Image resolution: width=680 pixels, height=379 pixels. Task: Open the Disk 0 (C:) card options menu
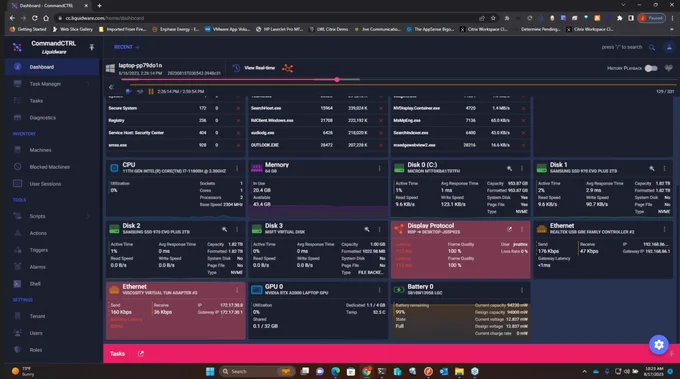(x=522, y=168)
